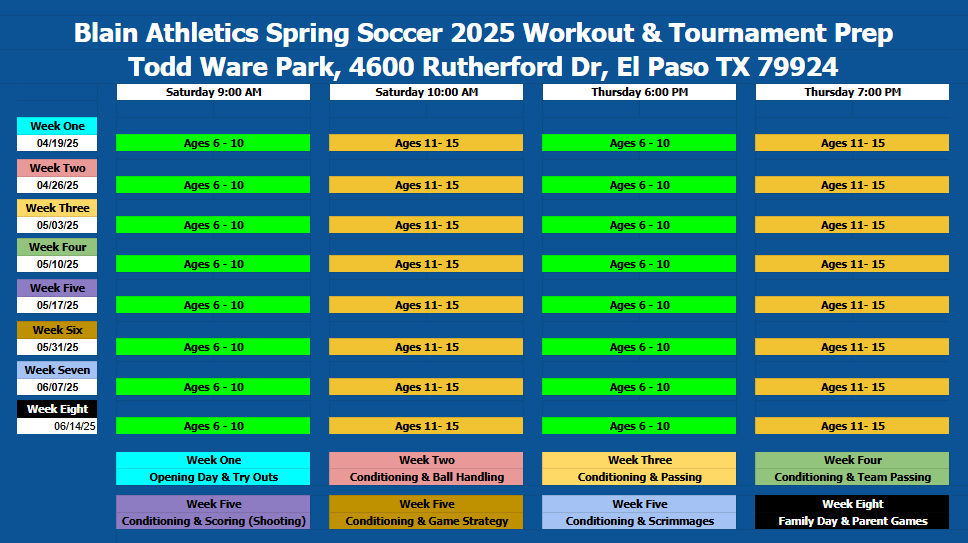This screenshot has height=543, width=968.
Task: Click the black Week Eight label cell
Action: point(57,409)
